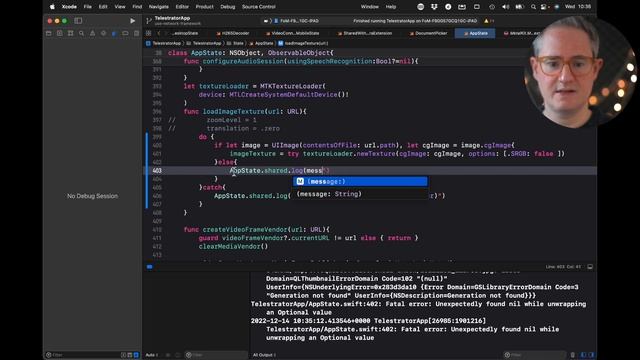Open the AppState file breadcrumb
Viewport: 640px width, 360px height.
tap(261, 43)
